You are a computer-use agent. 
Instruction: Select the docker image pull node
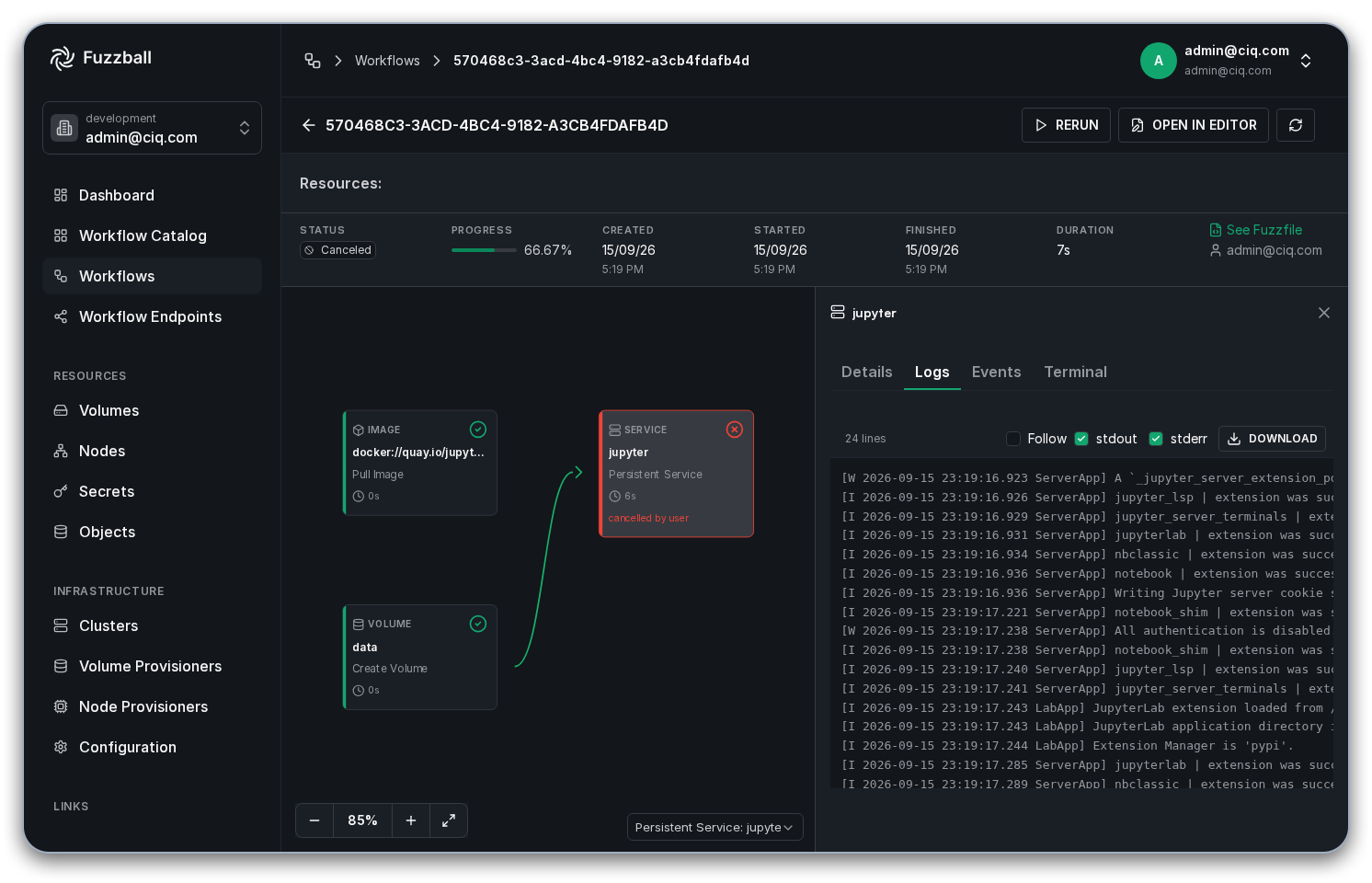point(420,463)
